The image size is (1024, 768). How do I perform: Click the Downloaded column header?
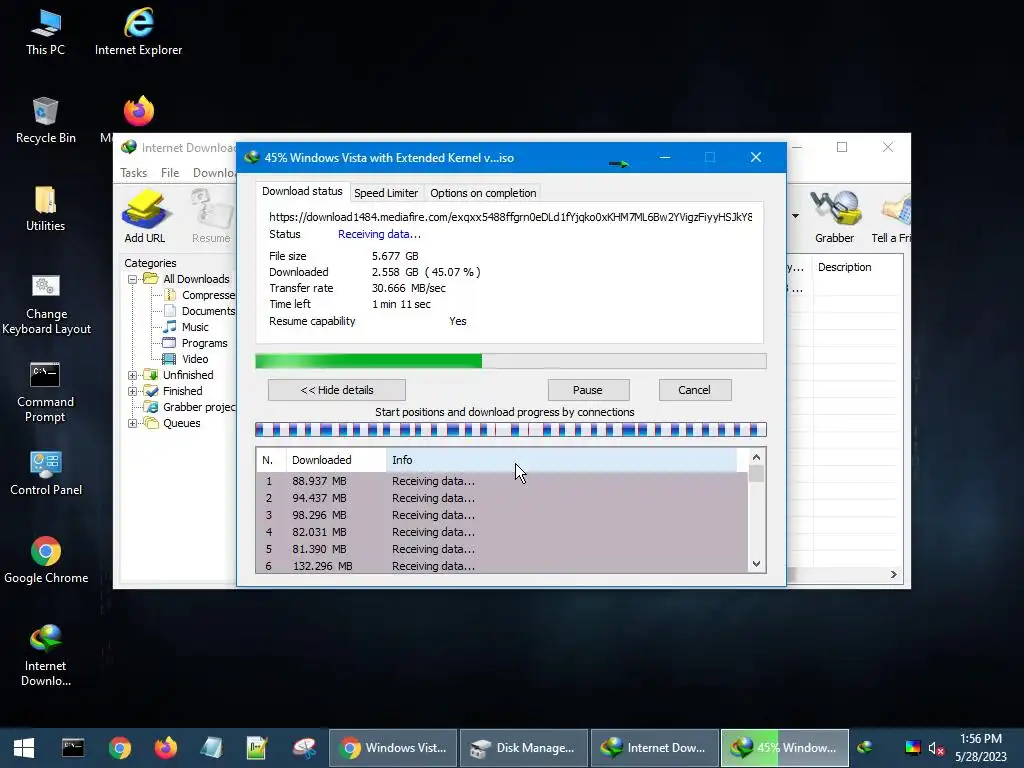click(336, 460)
